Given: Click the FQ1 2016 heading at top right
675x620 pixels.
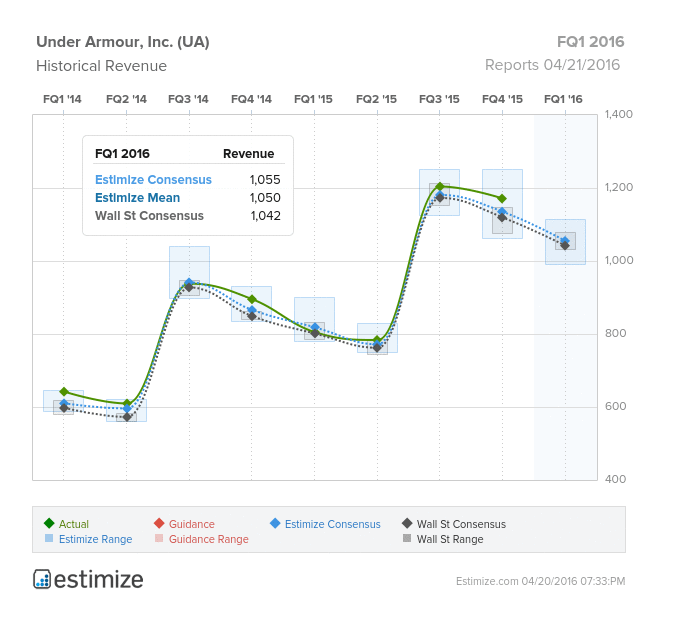Looking at the screenshot, I should click(x=590, y=42).
